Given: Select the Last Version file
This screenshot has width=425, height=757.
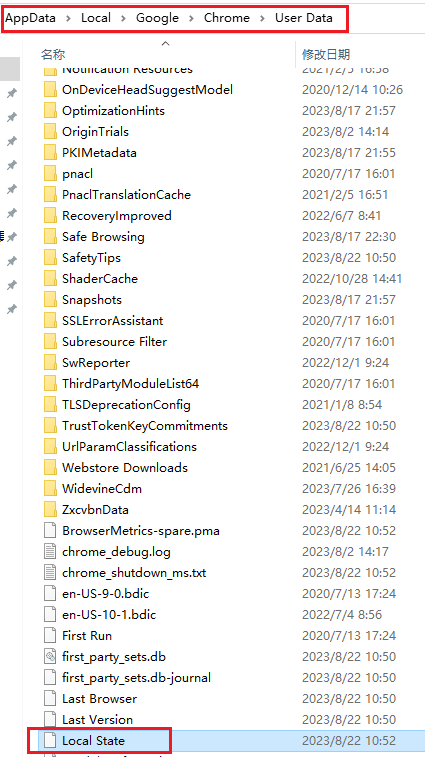Looking at the screenshot, I should point(98,719).
